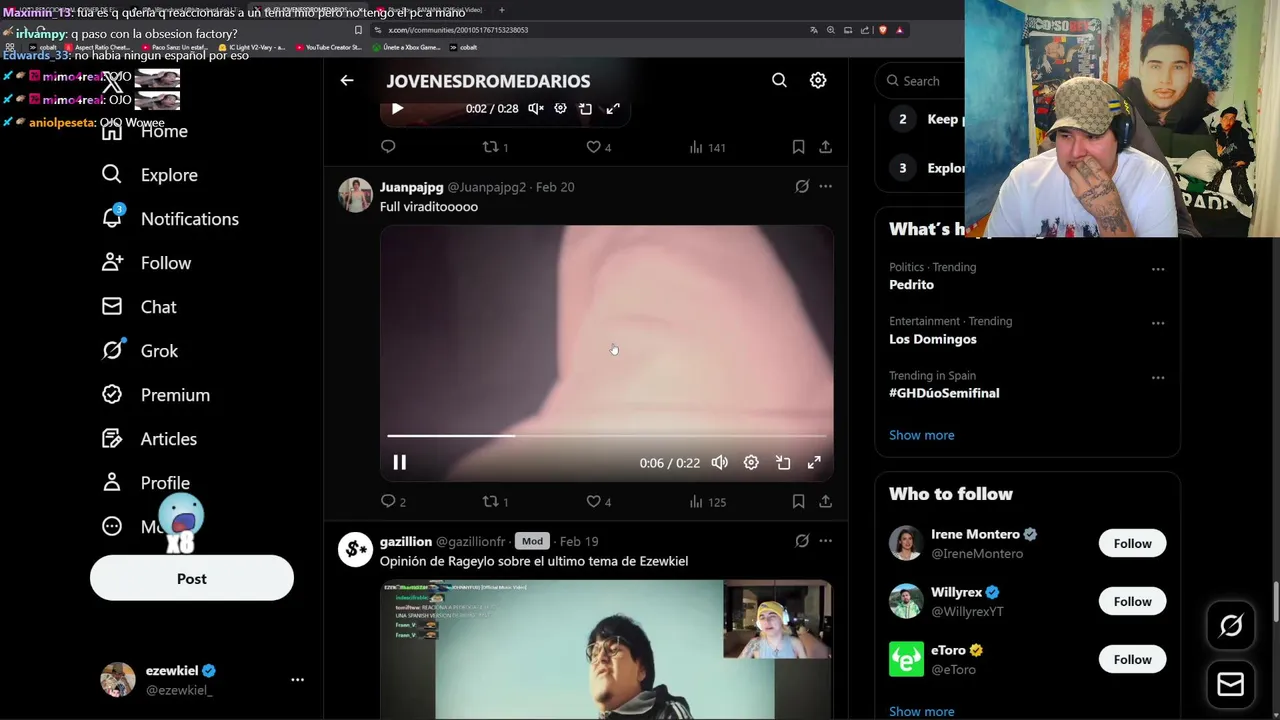
Task: Click the Post button
Action: pos(192,578)
